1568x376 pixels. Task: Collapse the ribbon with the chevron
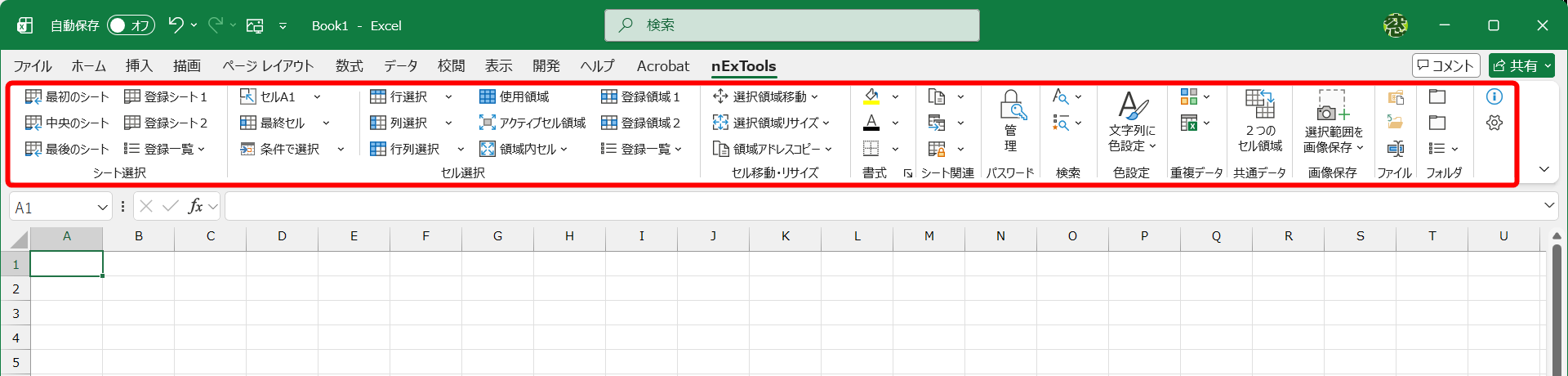tap(1544, 169)
